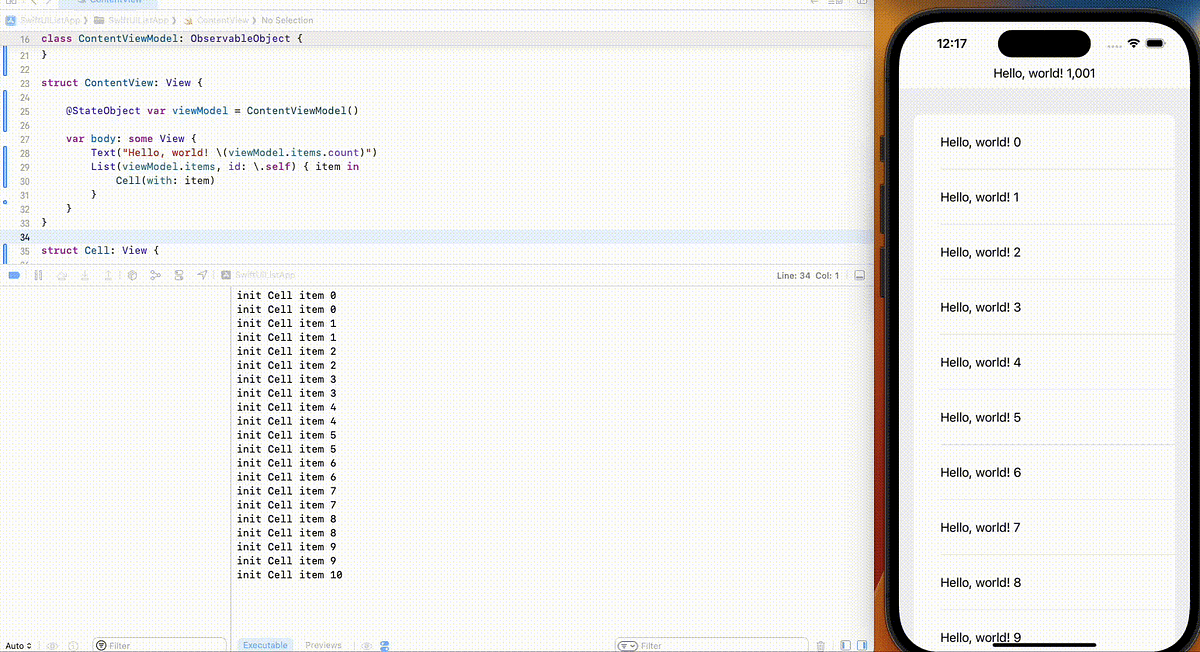Deactivate breakpoints in the debug bar

(x=14, y=275)
